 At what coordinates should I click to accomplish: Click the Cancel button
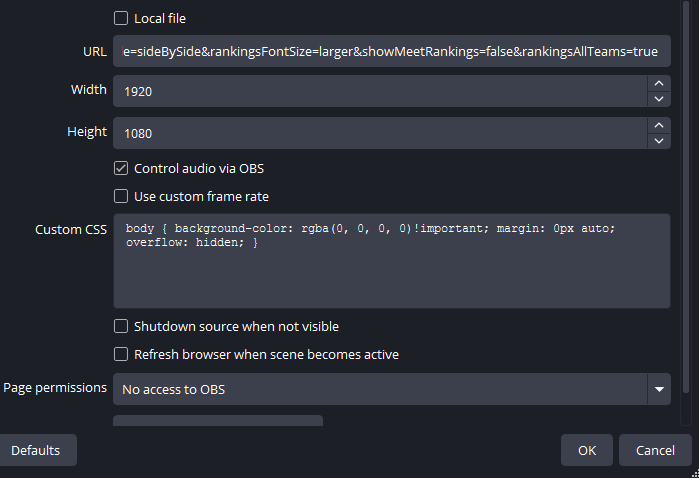655,450
